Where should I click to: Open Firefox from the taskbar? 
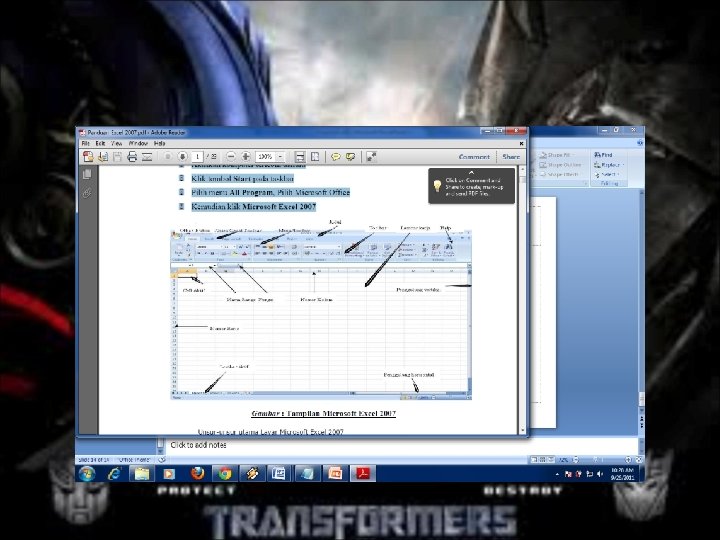click(197, 473)
